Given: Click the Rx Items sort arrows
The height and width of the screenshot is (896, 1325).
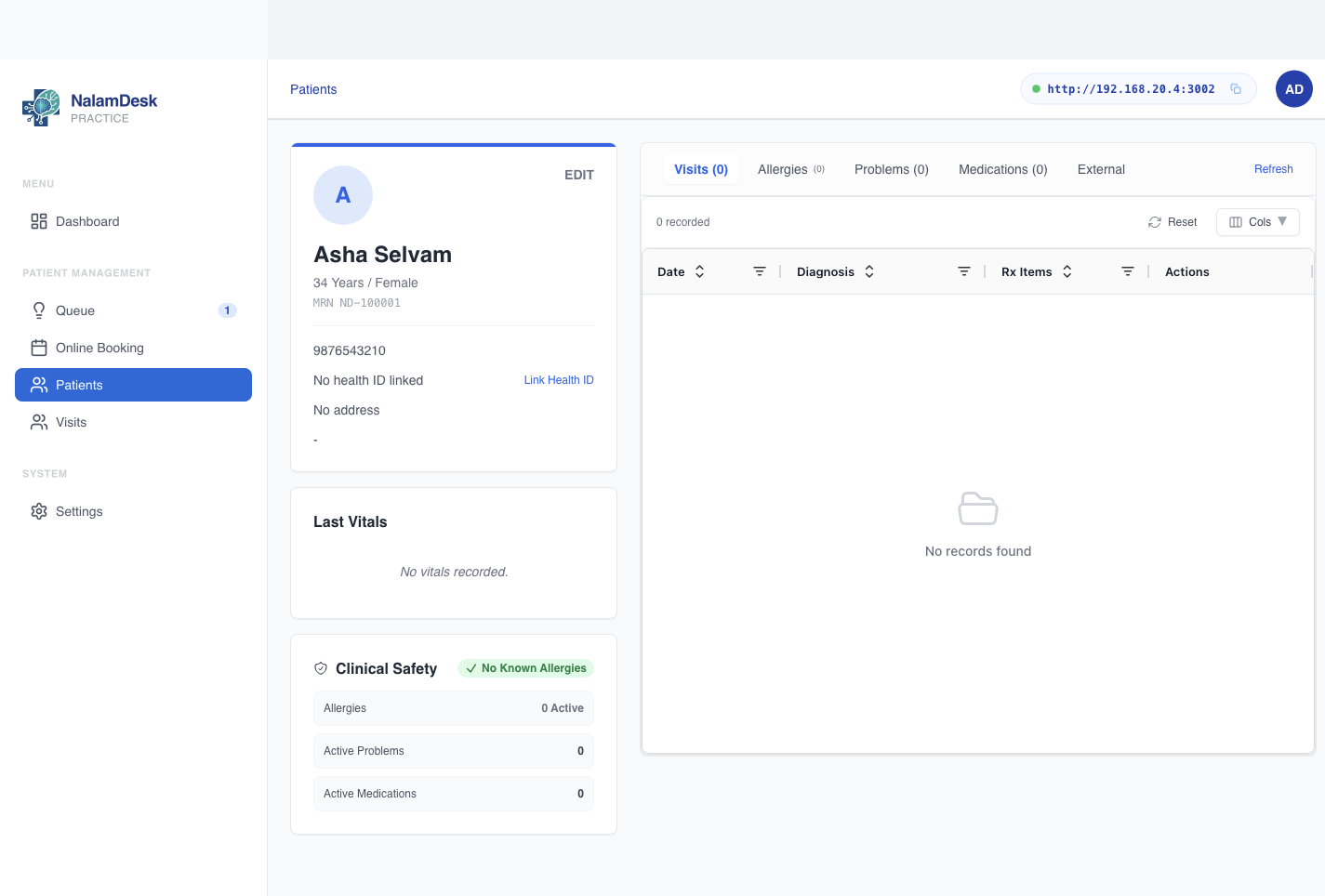Looking at the screenshot, I should click(1067, 271).
